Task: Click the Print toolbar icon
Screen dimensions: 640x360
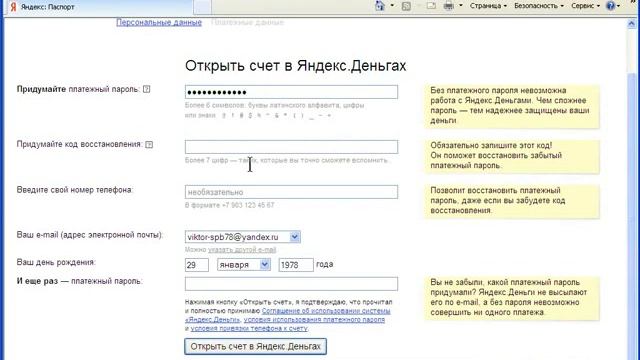Action: click(x=449, y=6)
